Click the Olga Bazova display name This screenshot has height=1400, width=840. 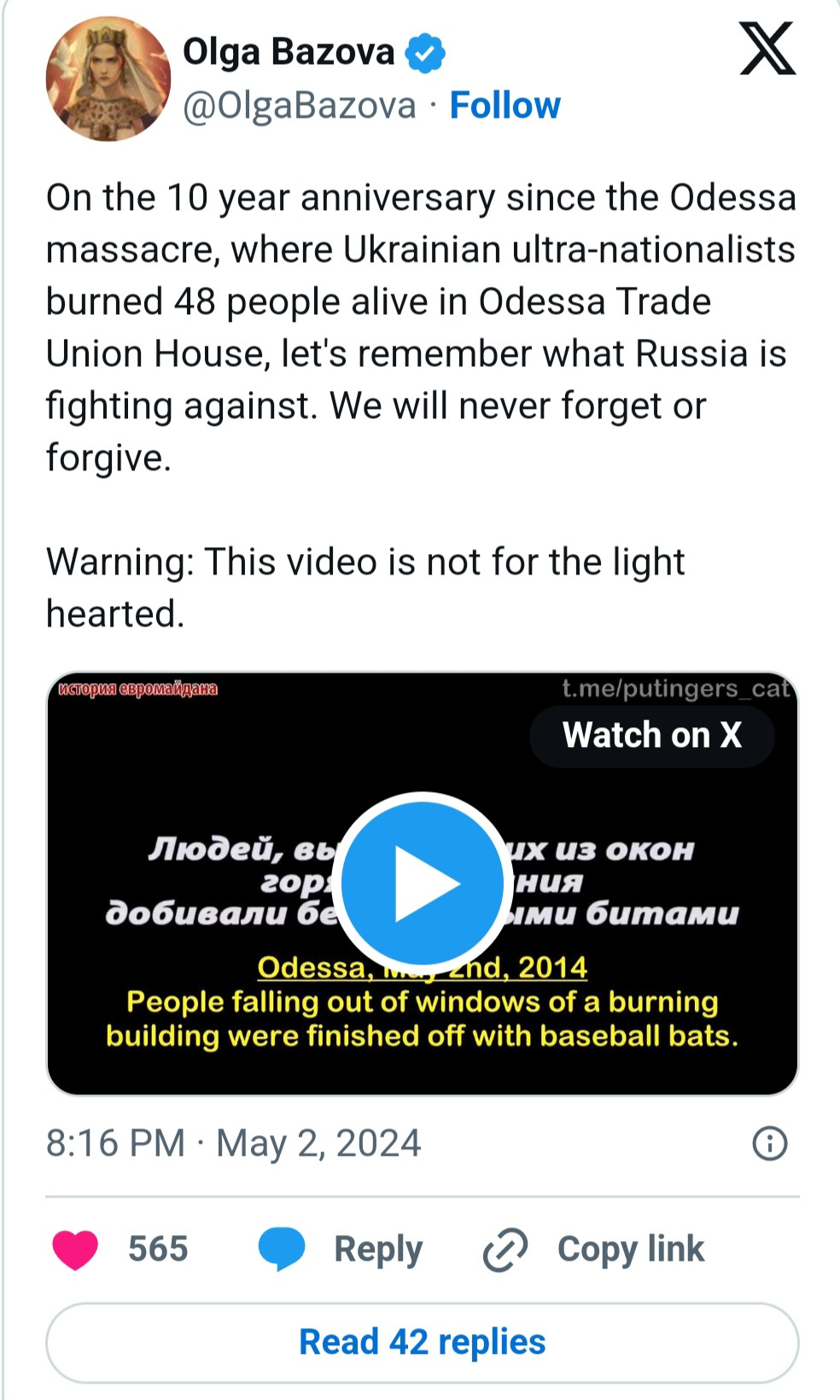[289, 52]
